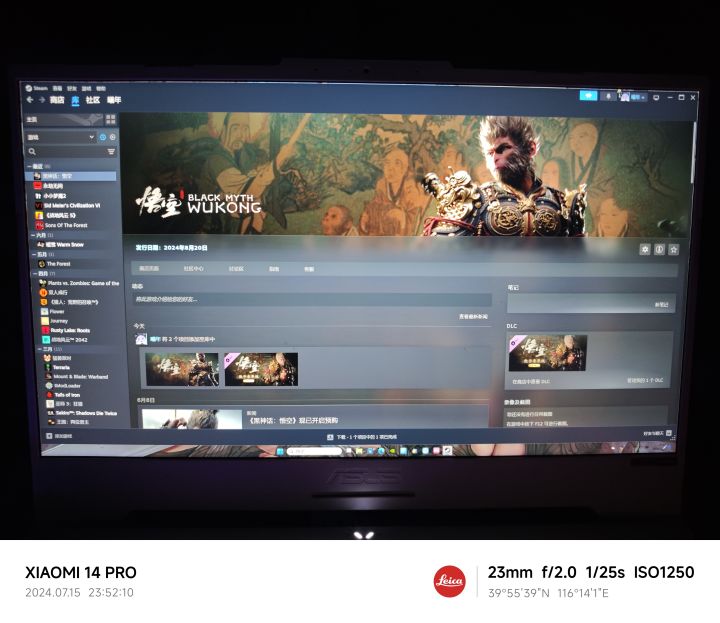Open friends and chat at bottom right
The height and width of the screenshot is (623, 720).
(x=658, y=433)
